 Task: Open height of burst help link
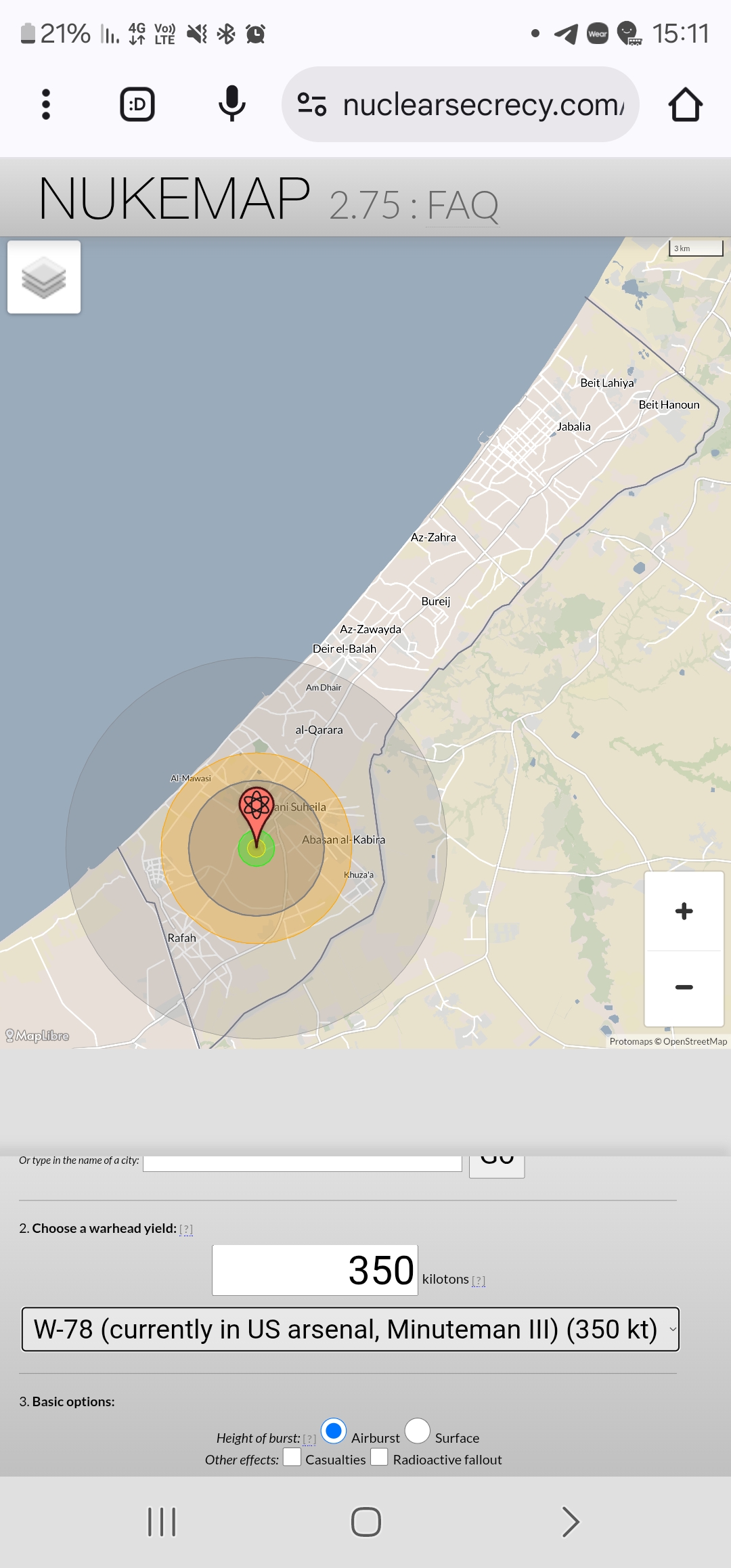309,1439
